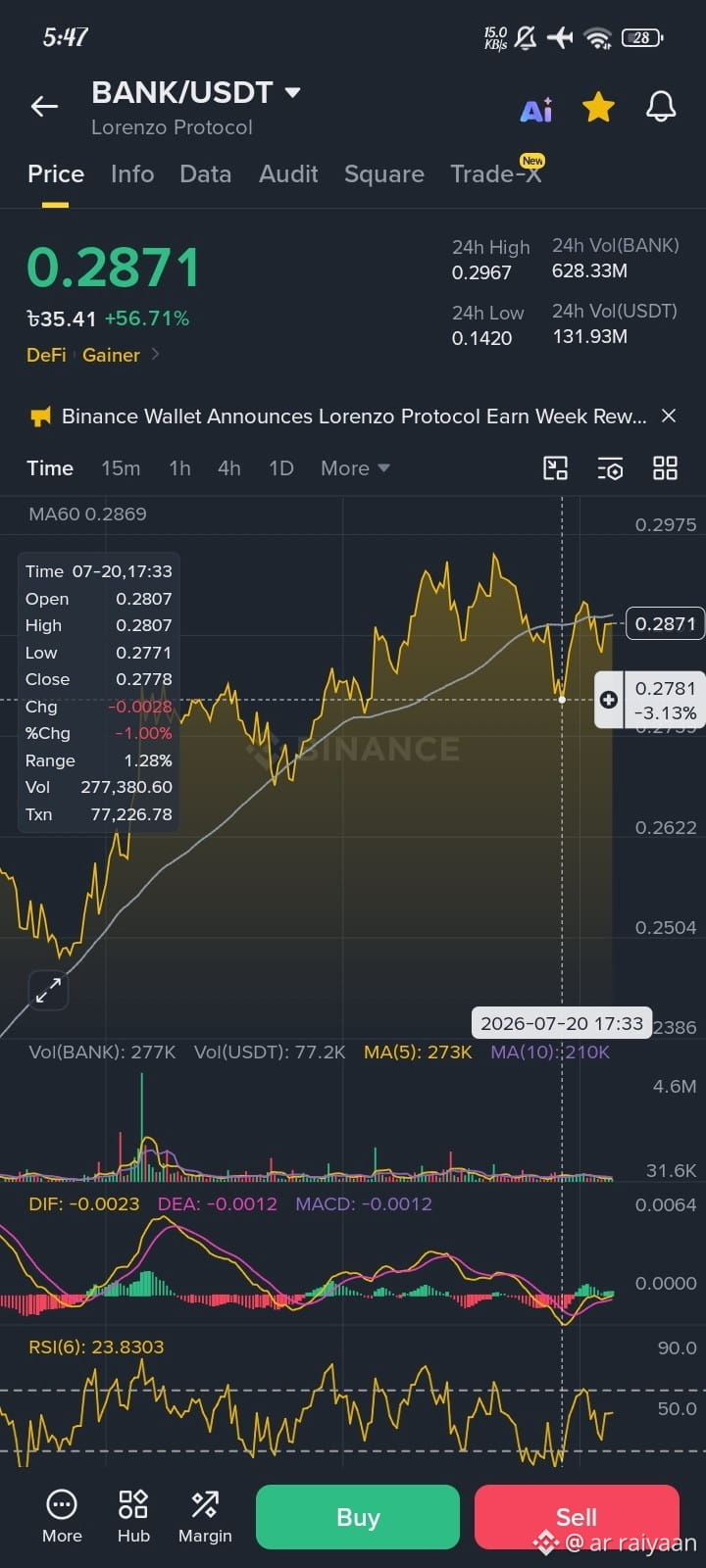Expand chart to fullscreen arrows icon
Image resolution: width=706 pixels, height=1568 pixels.
tap(48, 990)
